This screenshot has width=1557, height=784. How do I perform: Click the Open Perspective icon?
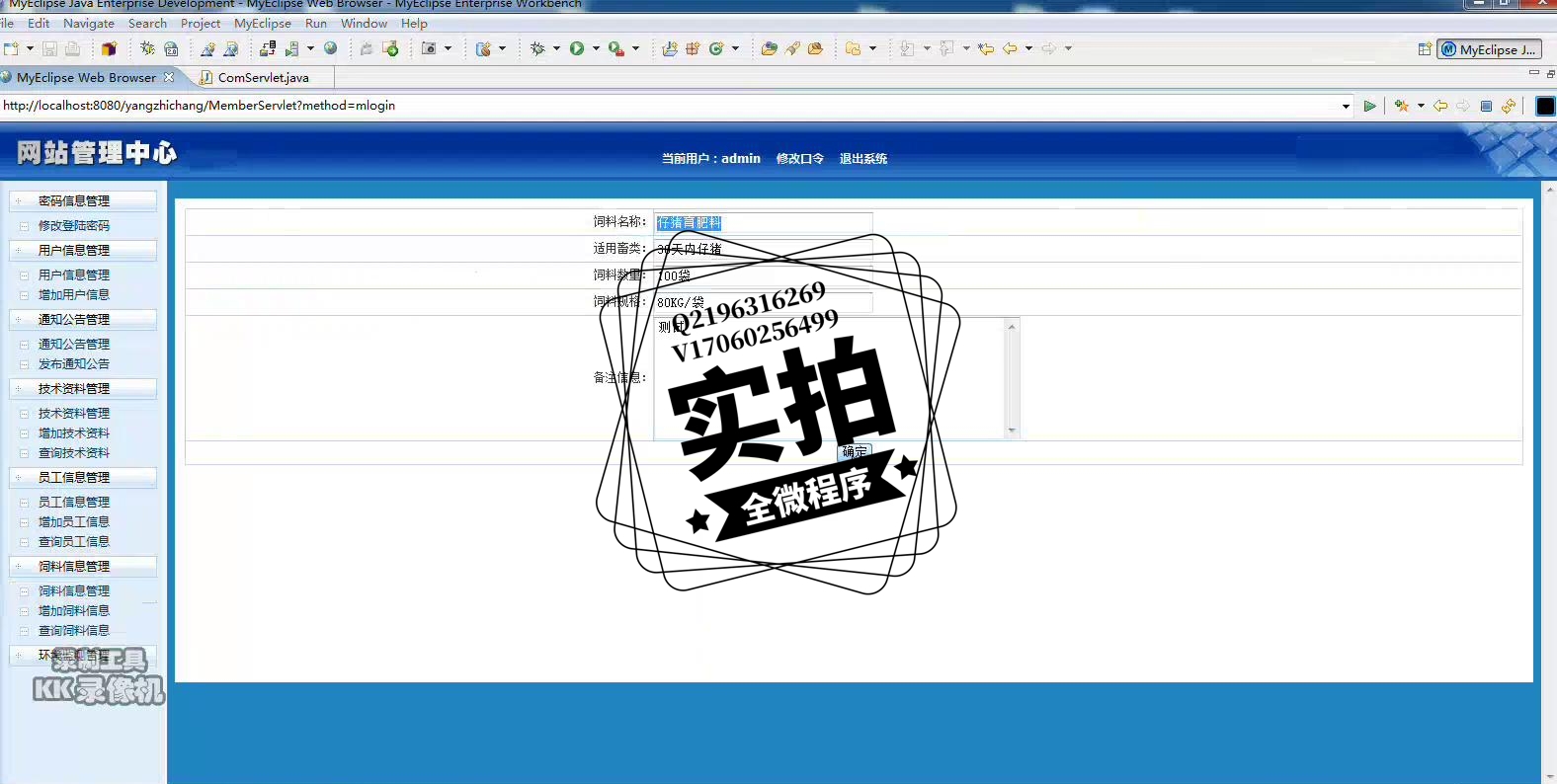(x=1425, y=49)
